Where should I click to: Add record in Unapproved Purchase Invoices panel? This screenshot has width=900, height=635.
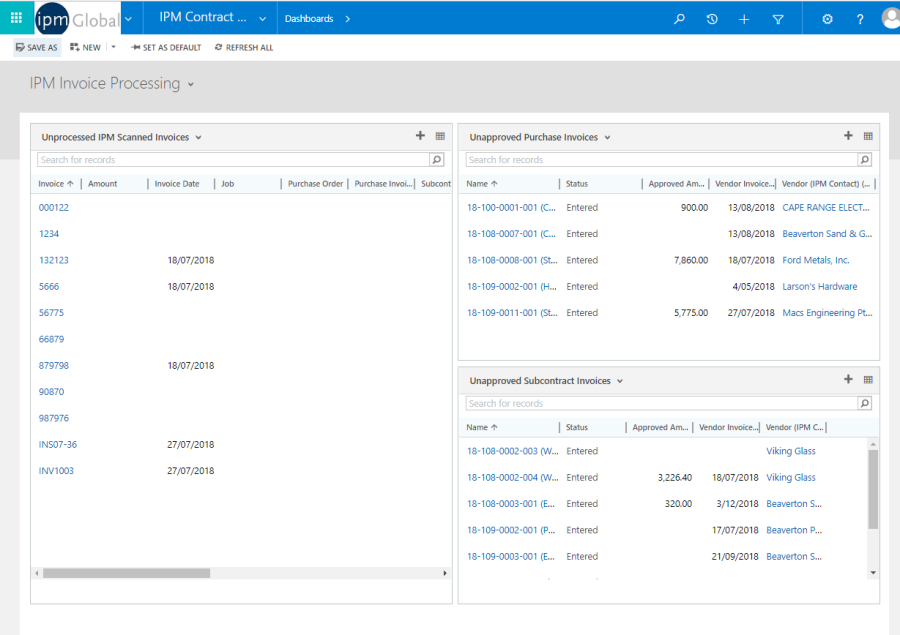[848, 136]
